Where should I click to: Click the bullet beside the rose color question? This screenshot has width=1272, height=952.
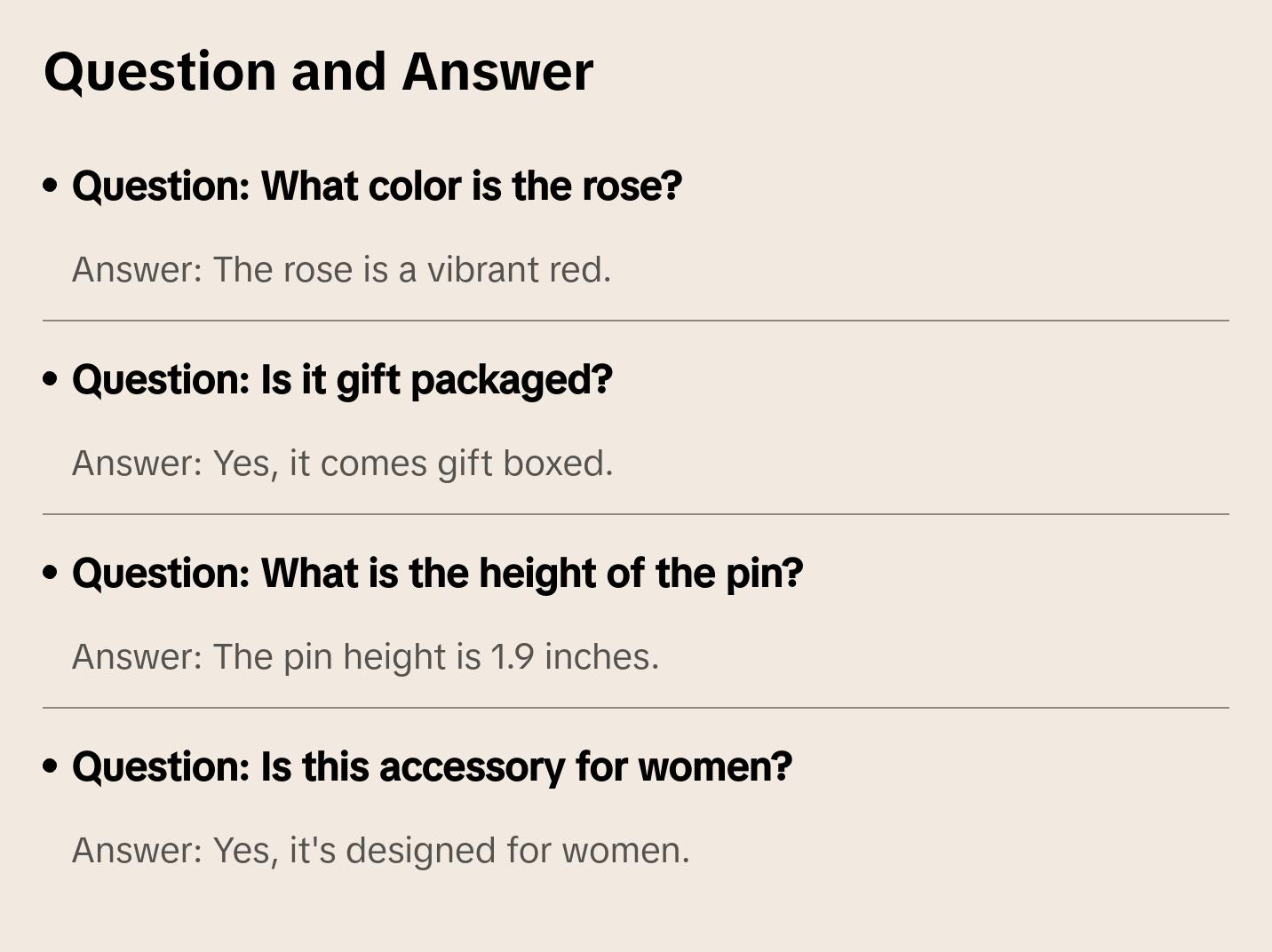[x=51, y=186]
